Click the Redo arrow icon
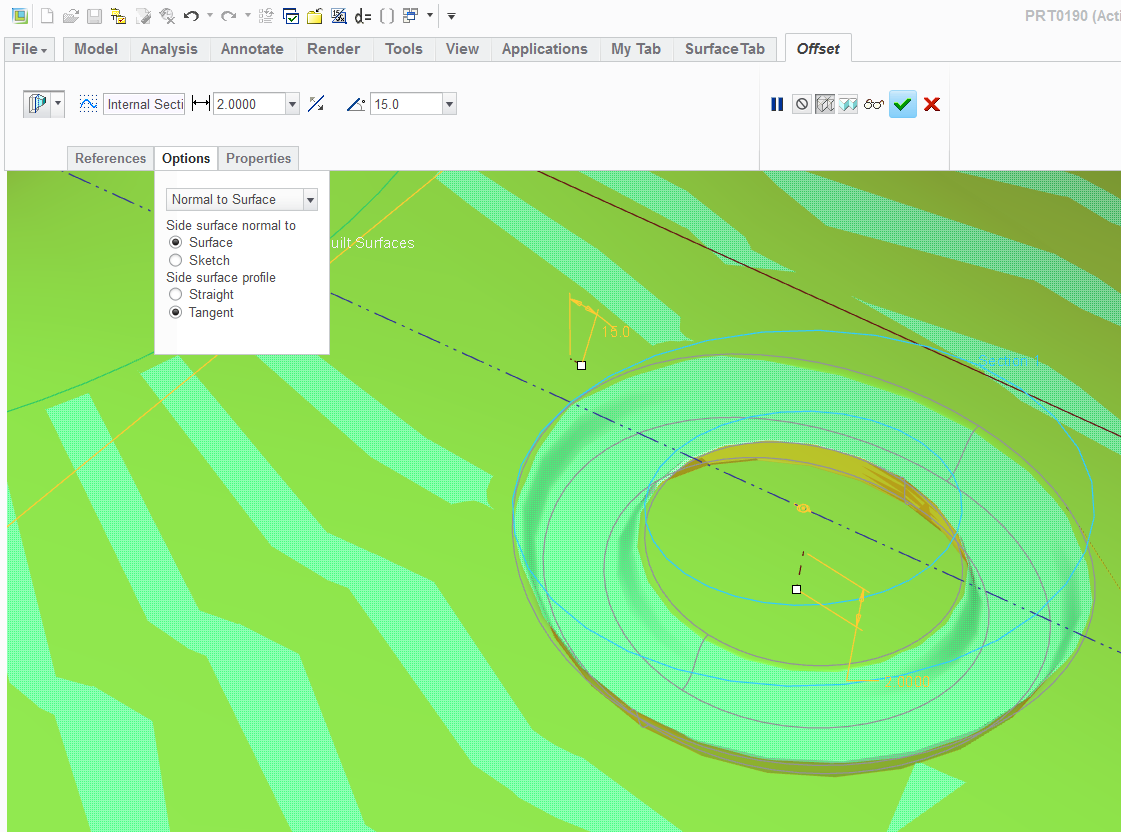The height and width of the screenshot is (832, 1121). (229, 16)
